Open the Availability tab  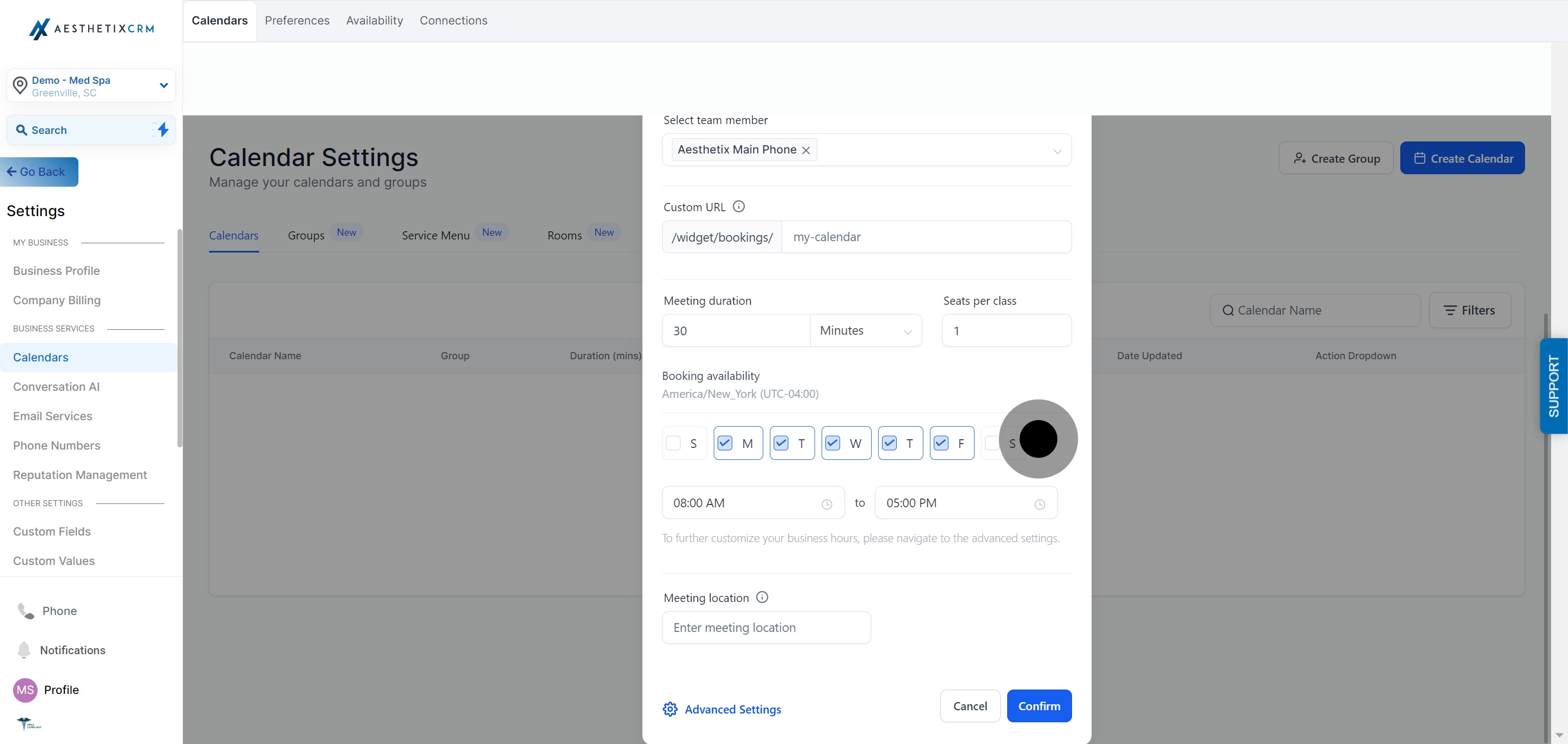(x=375, y=21)
